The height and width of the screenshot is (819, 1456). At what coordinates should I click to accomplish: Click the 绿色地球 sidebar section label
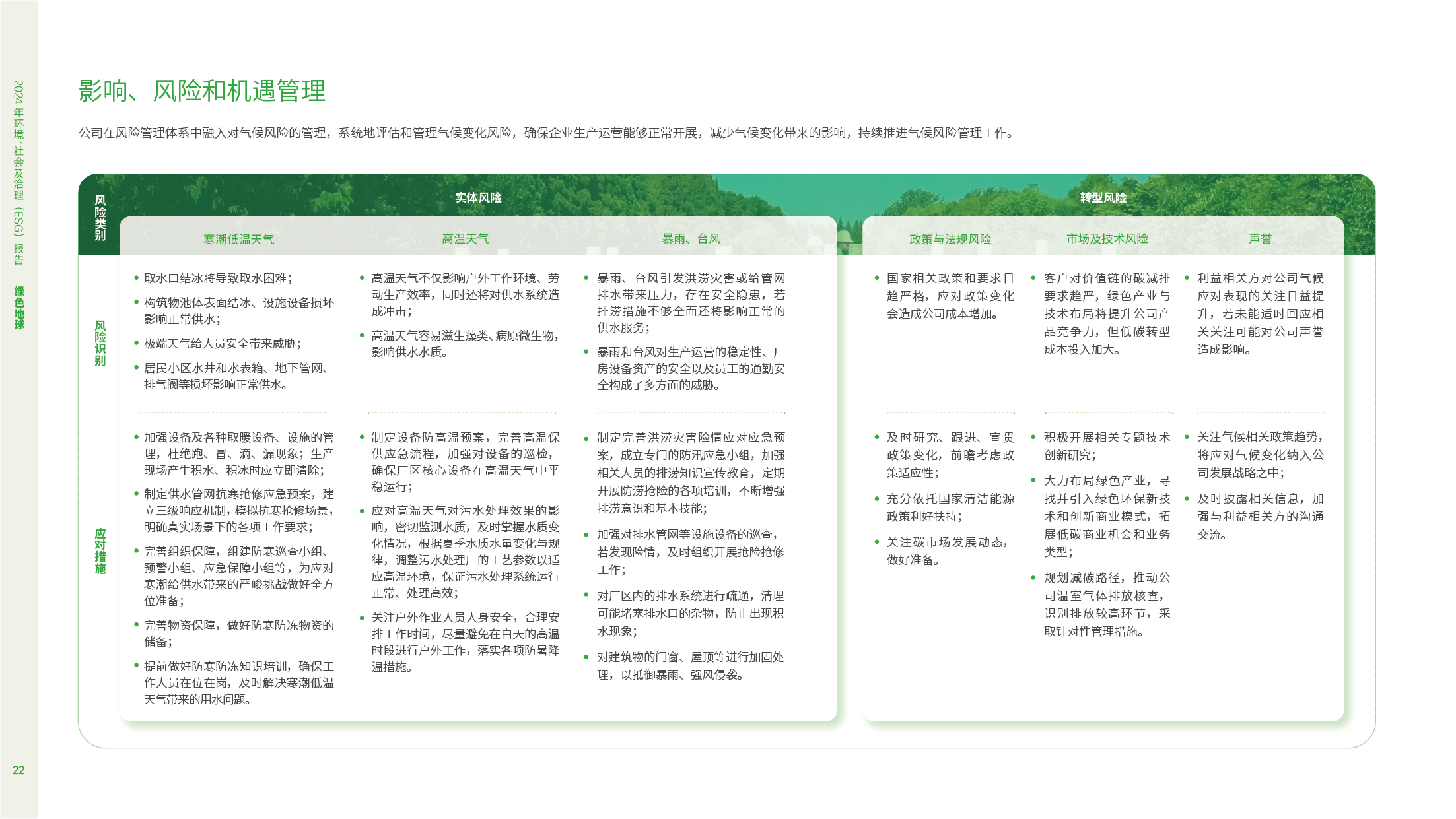point(19,308)
